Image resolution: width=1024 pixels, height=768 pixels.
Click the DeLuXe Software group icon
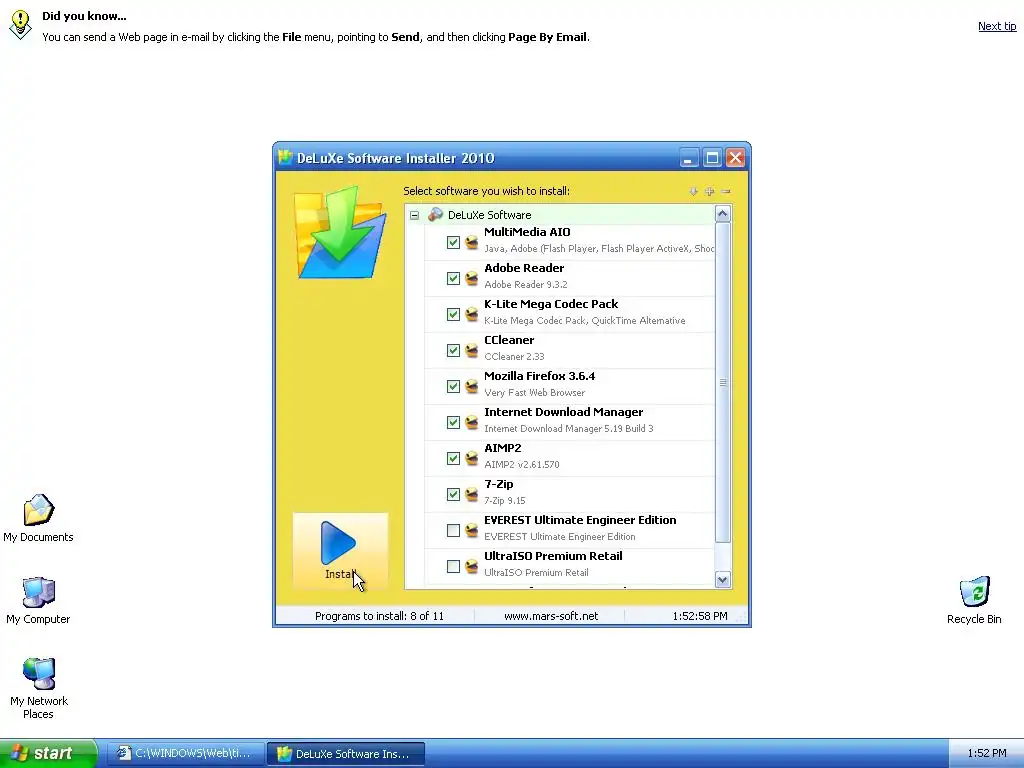click(x=435, y=214)
